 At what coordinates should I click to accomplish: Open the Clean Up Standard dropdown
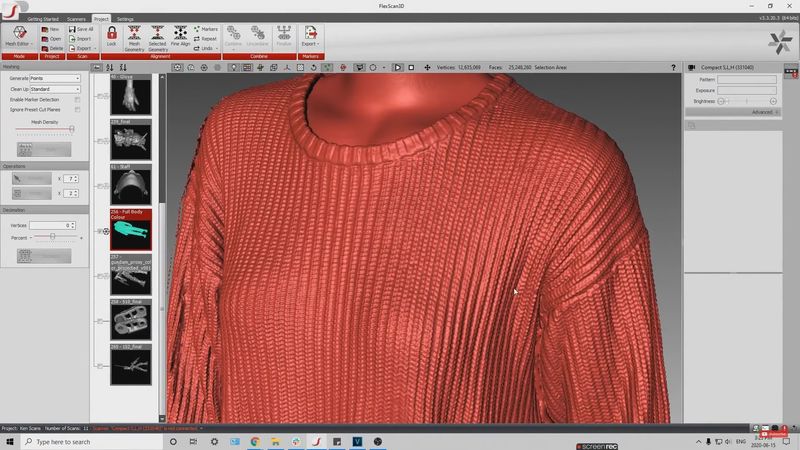click(x=55, y=89)
